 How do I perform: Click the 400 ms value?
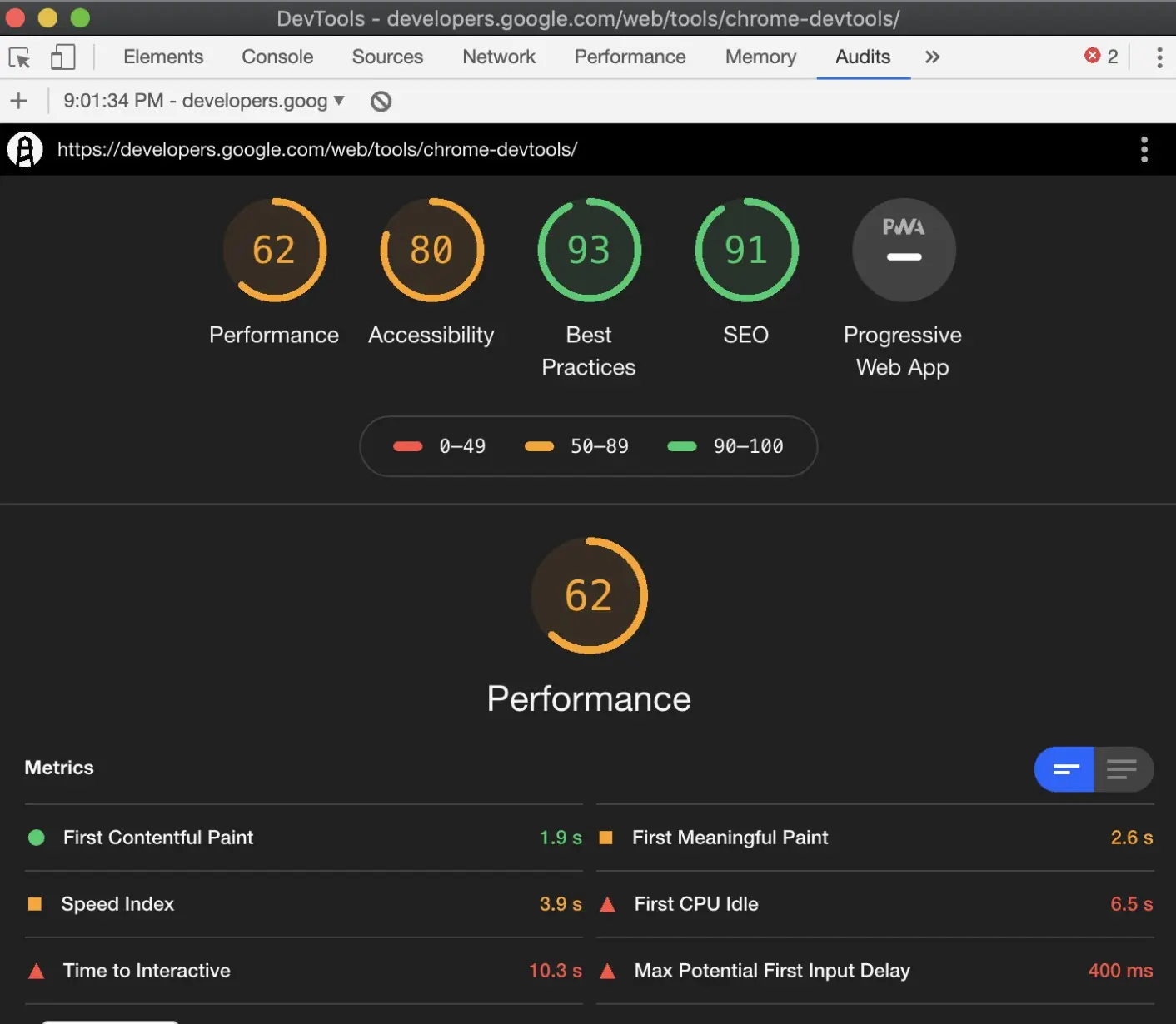click(x=1121, y=971)
